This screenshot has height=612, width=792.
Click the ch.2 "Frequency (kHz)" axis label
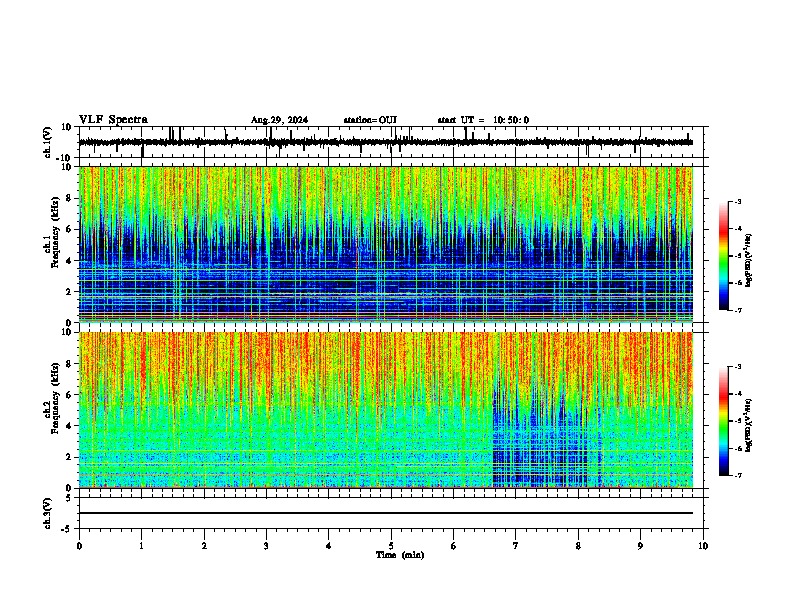click(x=55, y=398)
